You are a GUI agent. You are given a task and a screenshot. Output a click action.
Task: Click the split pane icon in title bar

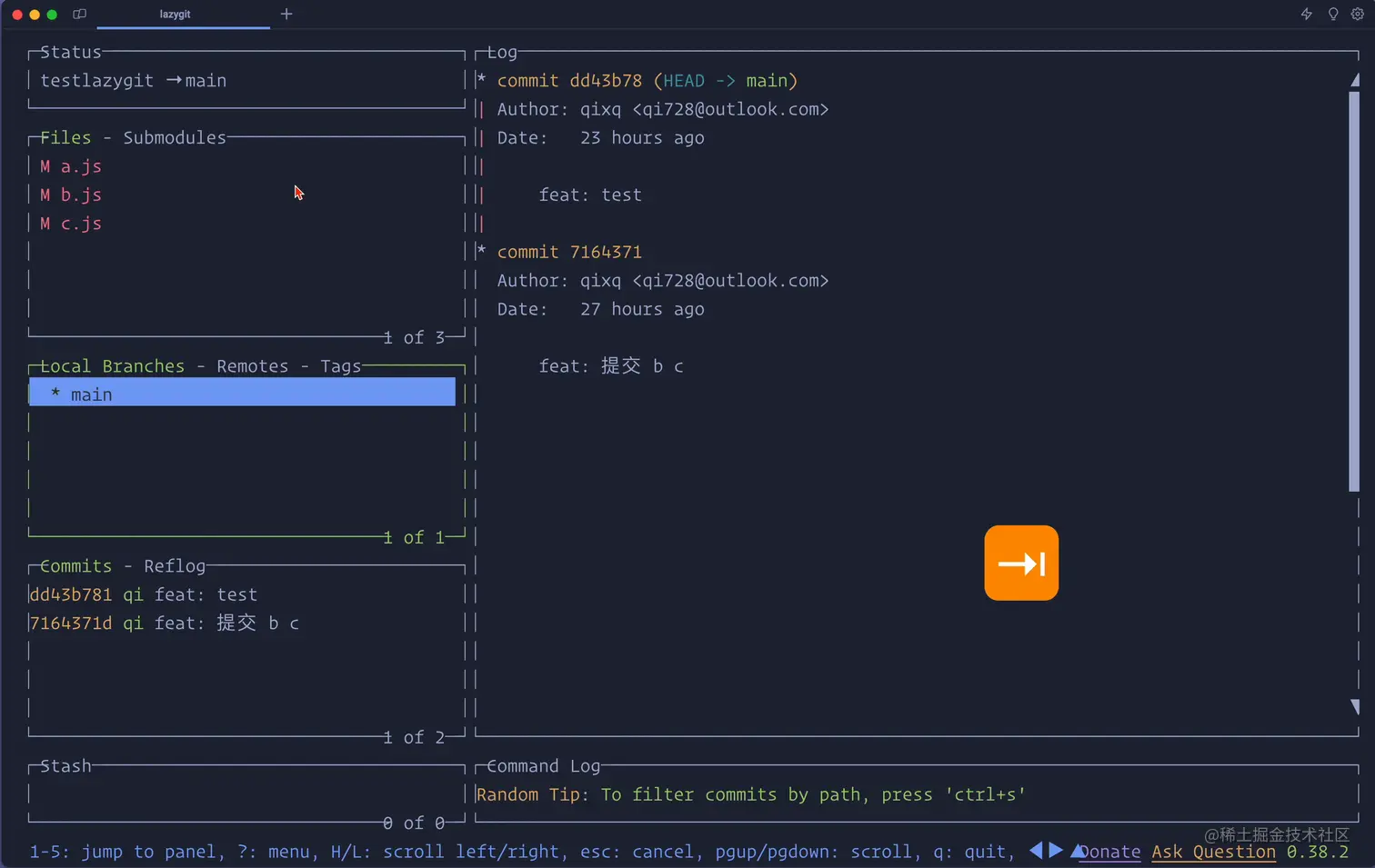click(80, 14)
